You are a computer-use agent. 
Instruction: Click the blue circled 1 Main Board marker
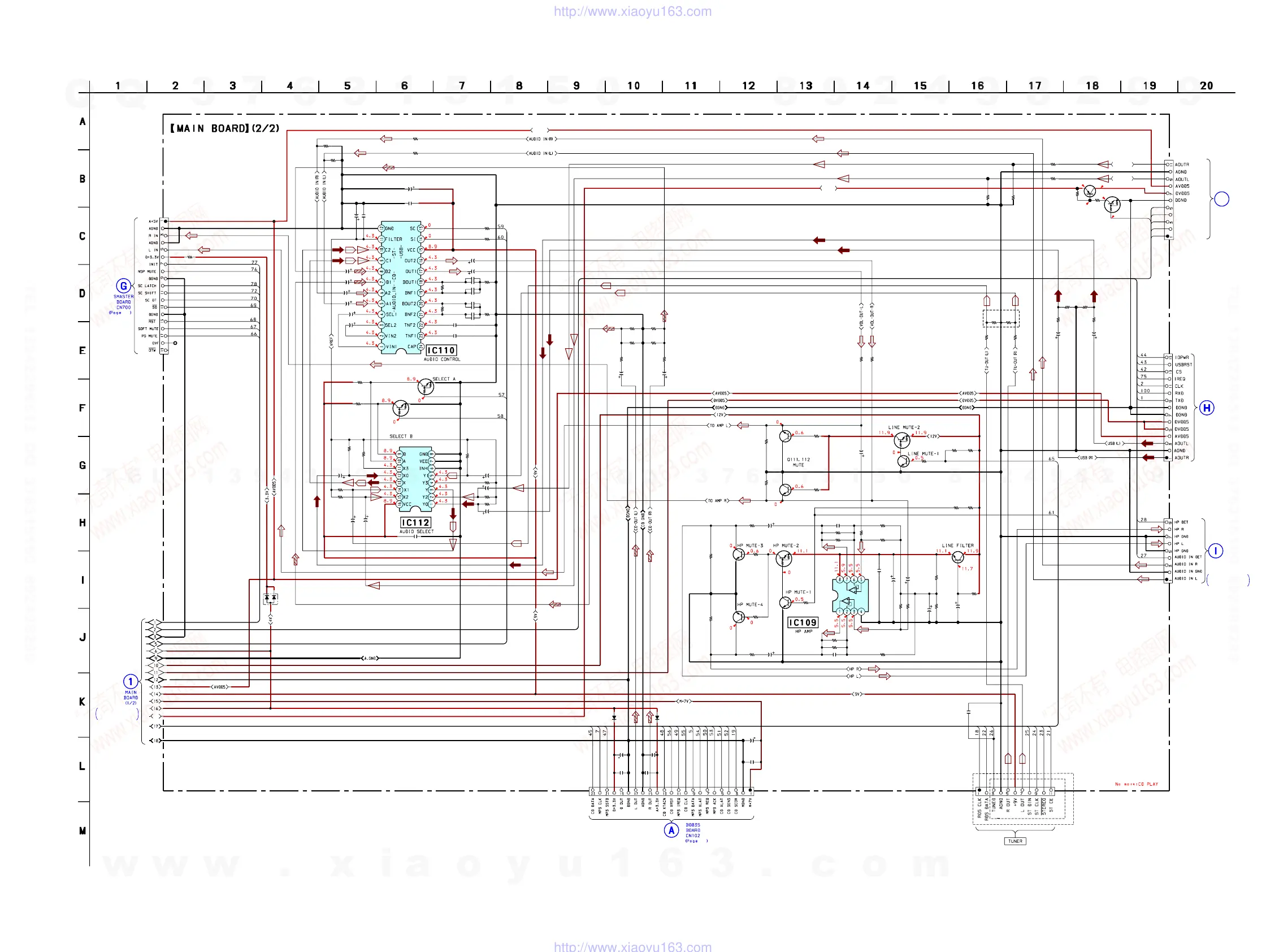point(131,681)
